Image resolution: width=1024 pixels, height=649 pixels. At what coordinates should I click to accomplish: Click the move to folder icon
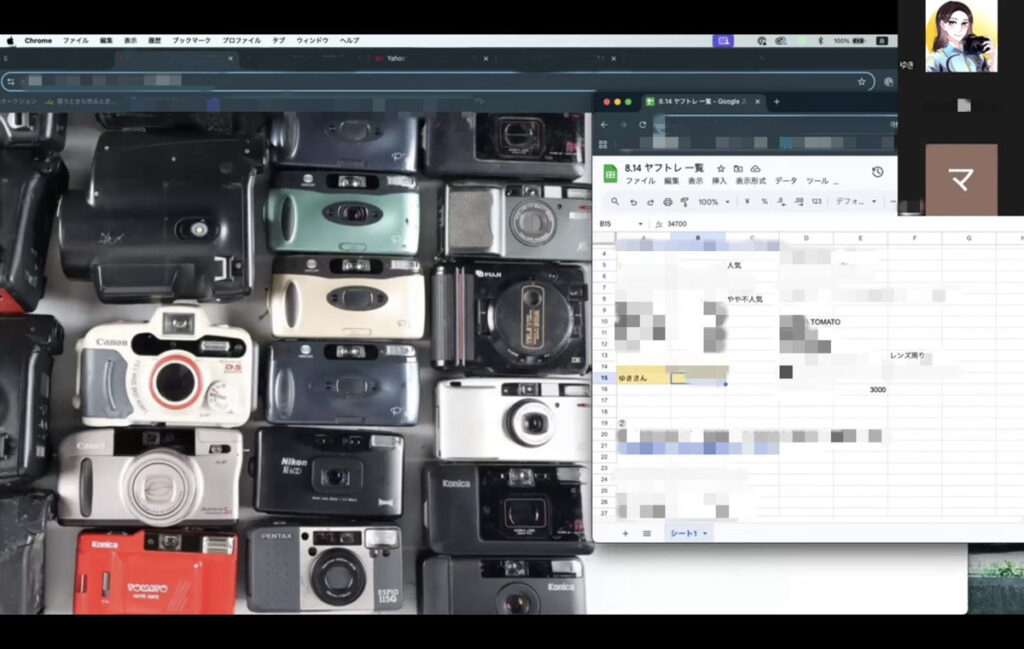tap(738, 169)
